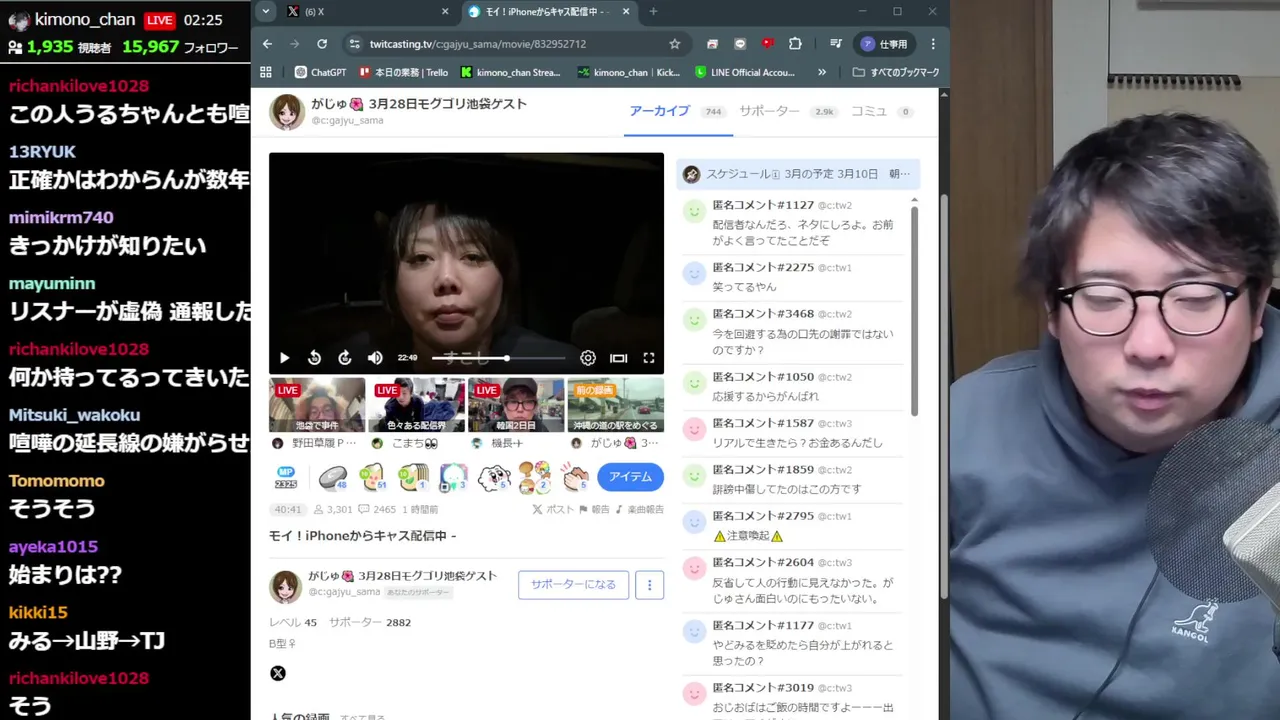The height and width of the screenshot is (720, 1280).
Task: Rewind the video ten seconds
Action: [314, 358]
